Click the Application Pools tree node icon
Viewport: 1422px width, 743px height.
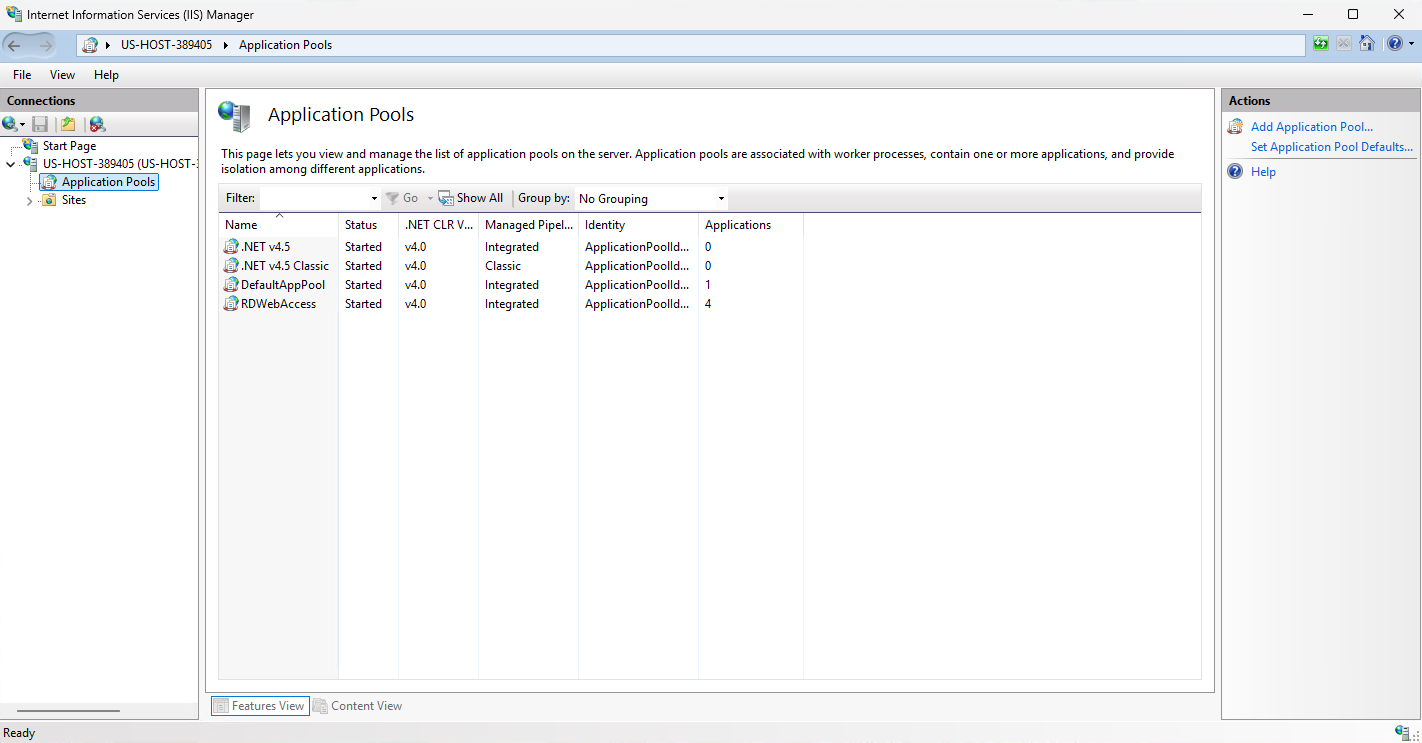tap(49, 182)
